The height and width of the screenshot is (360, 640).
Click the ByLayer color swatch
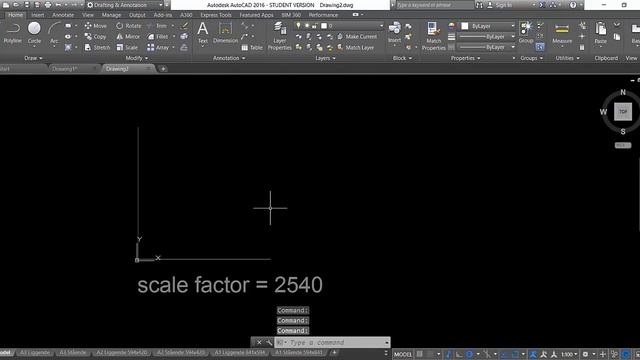point(464,26)
